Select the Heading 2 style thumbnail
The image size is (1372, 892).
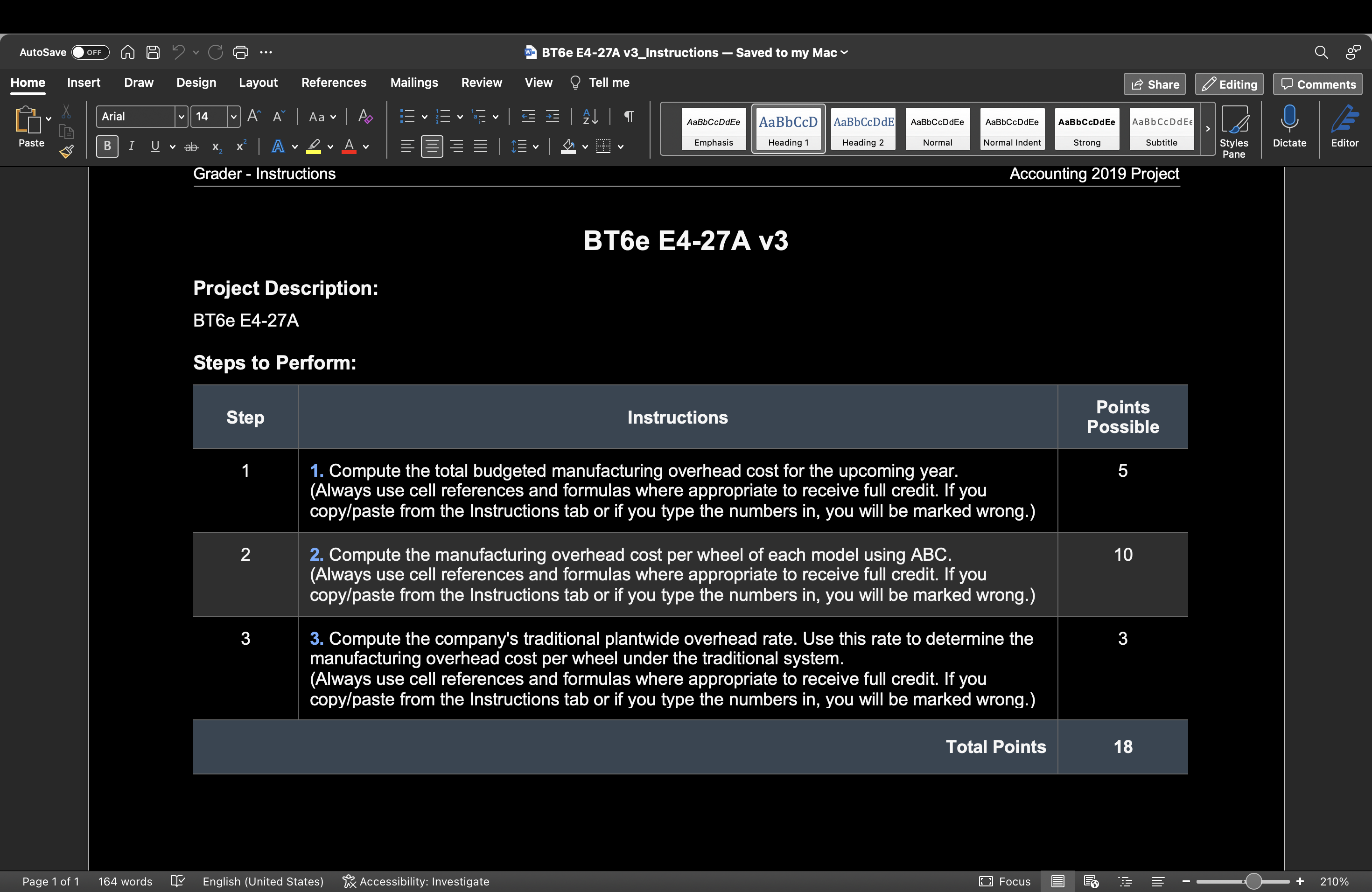(x=862, y=128)
